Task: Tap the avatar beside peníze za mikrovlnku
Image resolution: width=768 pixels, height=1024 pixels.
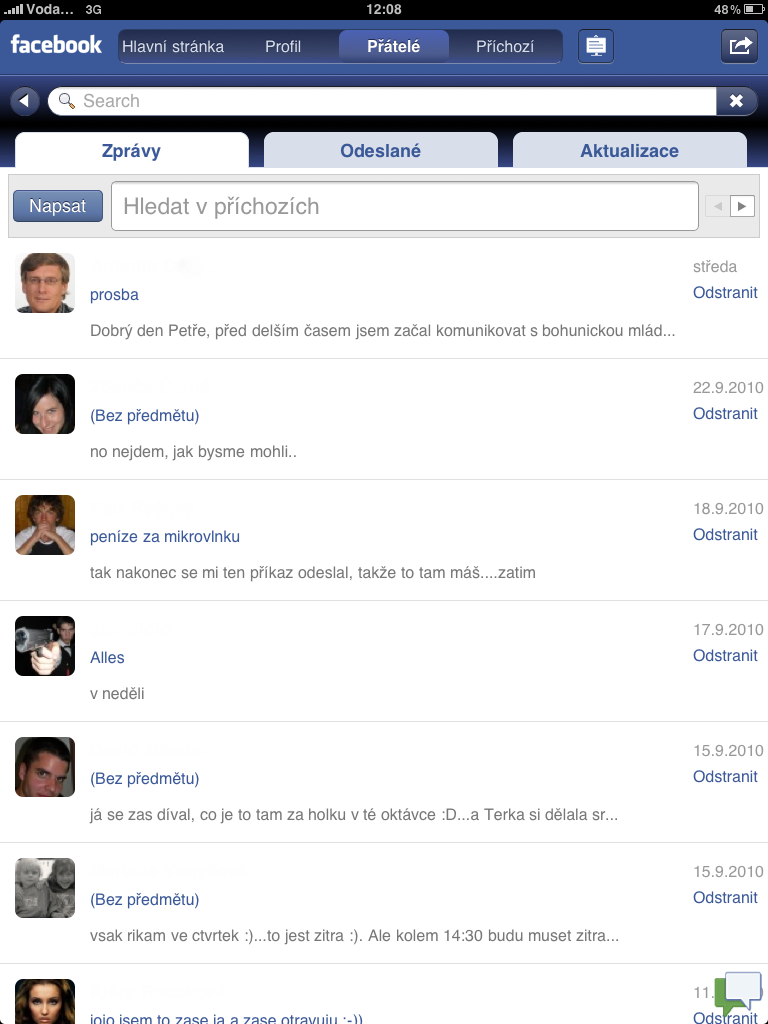Action: (x=45, y=524)
